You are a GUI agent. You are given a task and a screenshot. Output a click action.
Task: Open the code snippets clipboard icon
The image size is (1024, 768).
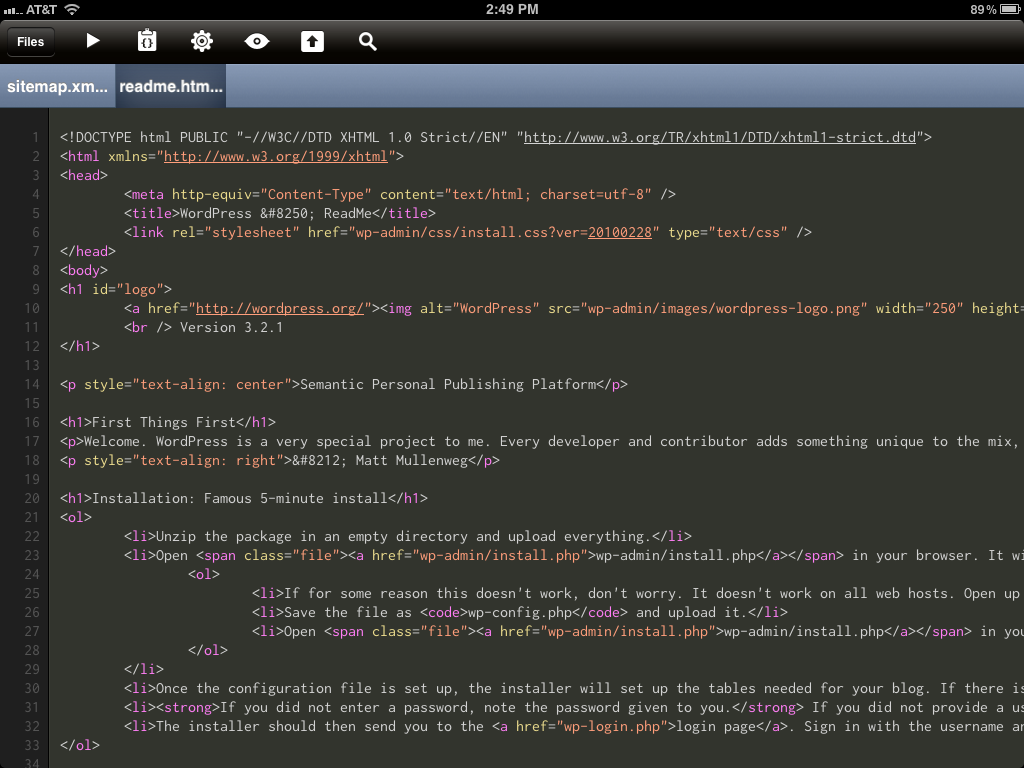pyautogui.click(x=147, y=41)
